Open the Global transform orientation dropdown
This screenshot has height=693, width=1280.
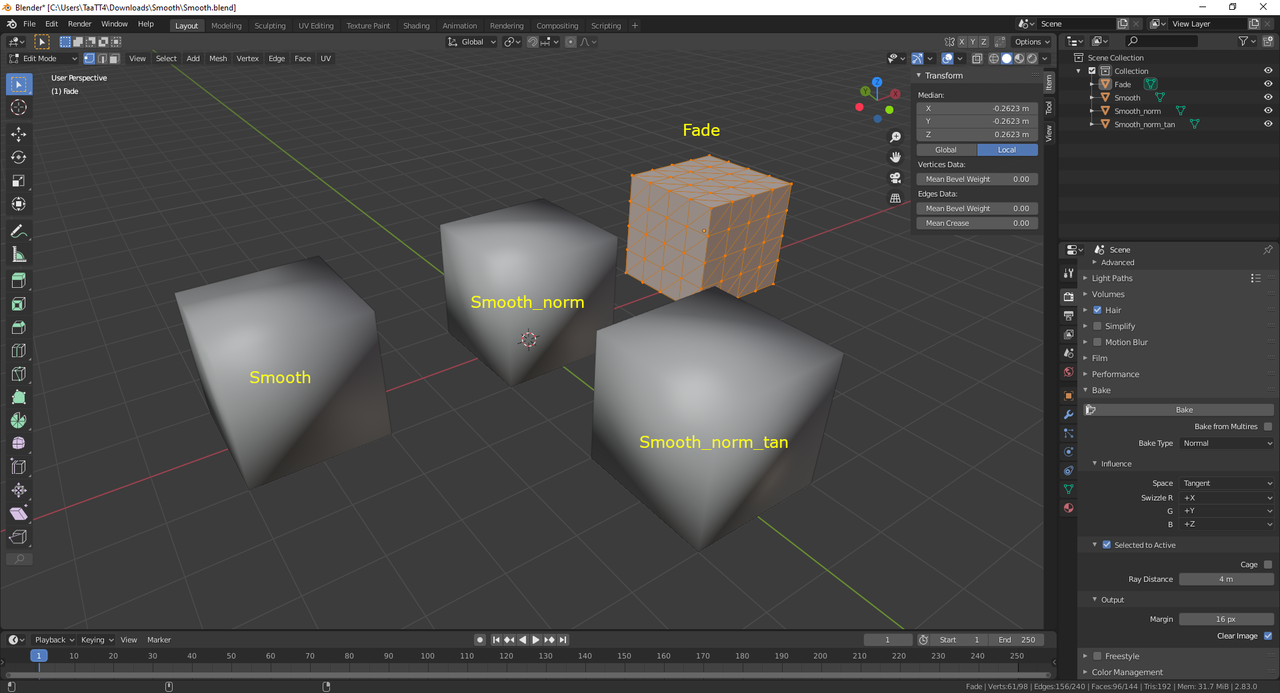471,42
